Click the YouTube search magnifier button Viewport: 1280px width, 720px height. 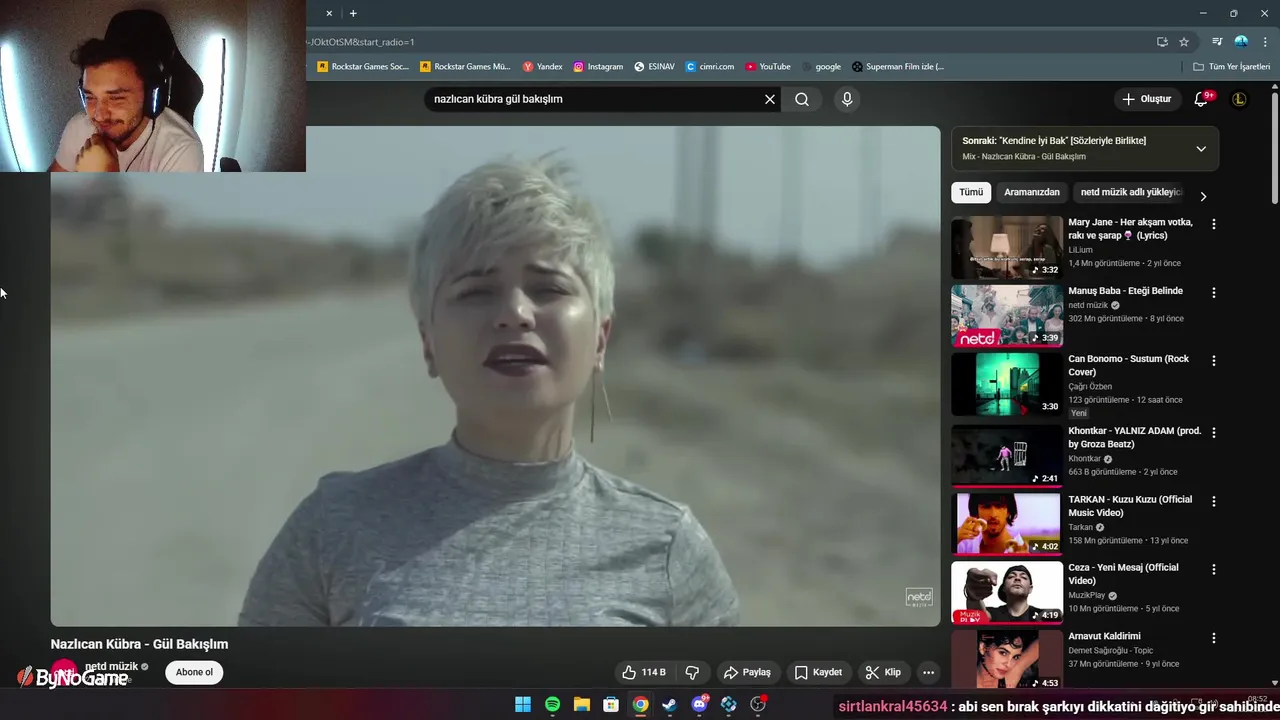(802, 99)
